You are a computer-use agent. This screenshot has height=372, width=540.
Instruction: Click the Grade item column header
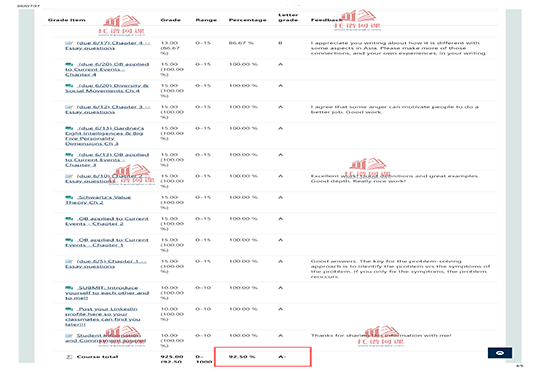coord(66,20)
